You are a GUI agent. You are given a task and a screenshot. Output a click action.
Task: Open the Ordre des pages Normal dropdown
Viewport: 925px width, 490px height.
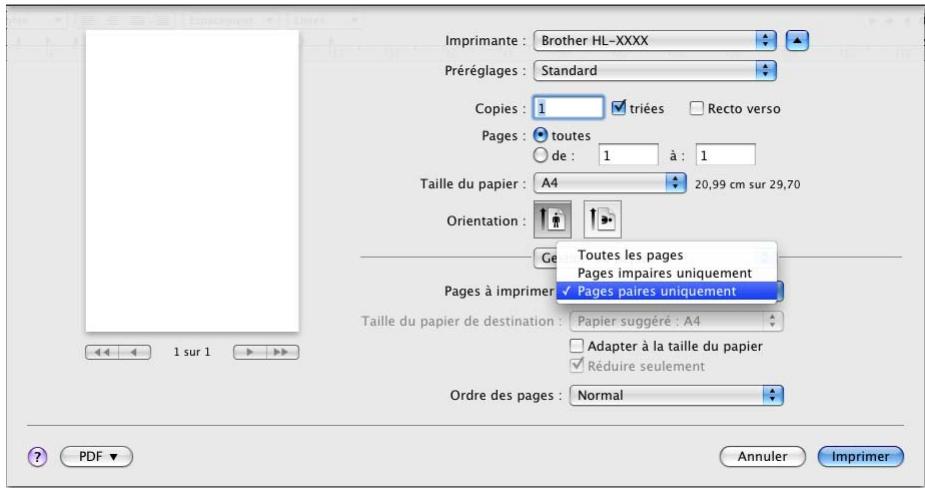(x=676, y=395)
